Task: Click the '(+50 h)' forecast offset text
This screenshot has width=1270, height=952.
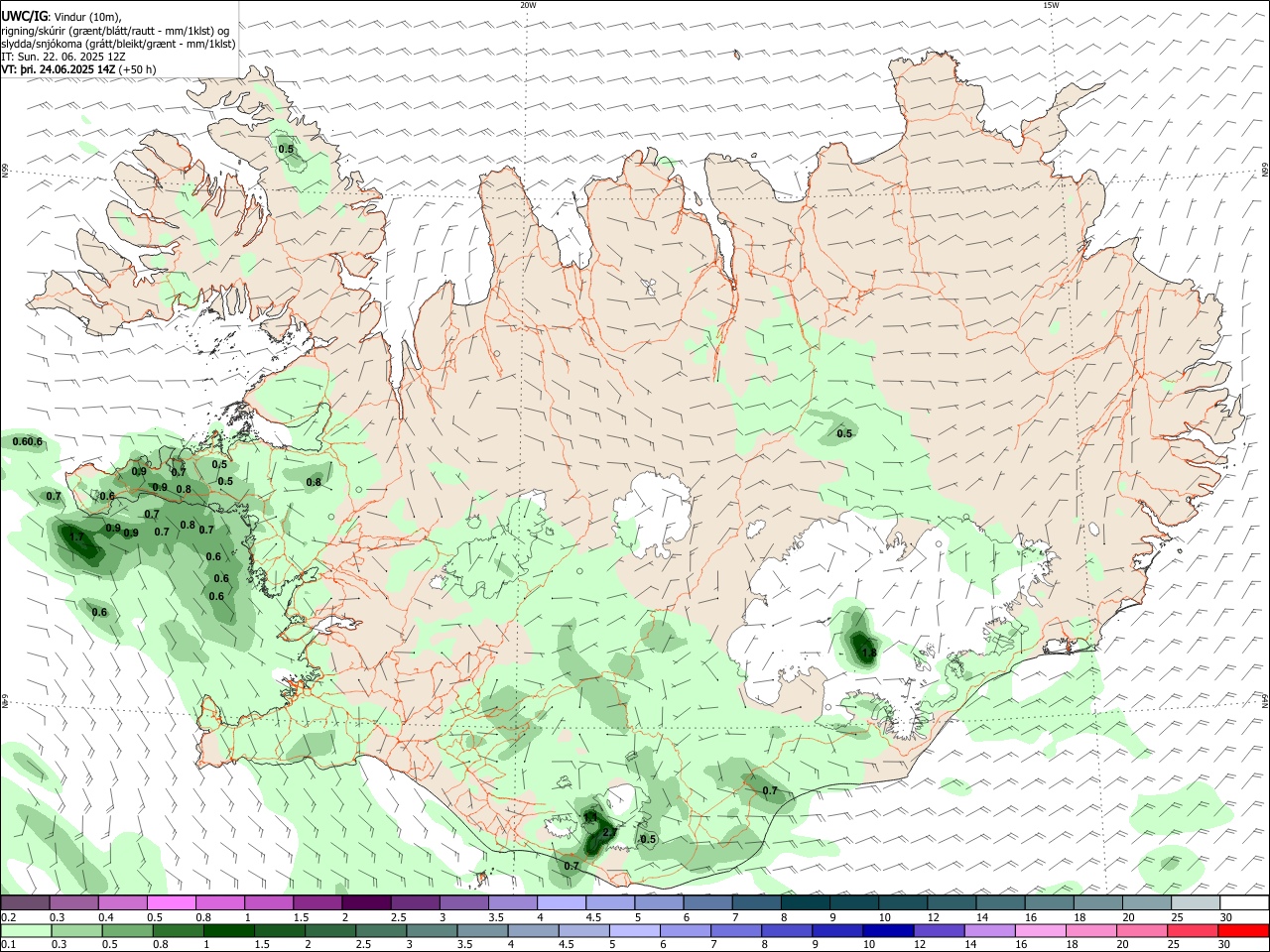Action: [137, 69]
